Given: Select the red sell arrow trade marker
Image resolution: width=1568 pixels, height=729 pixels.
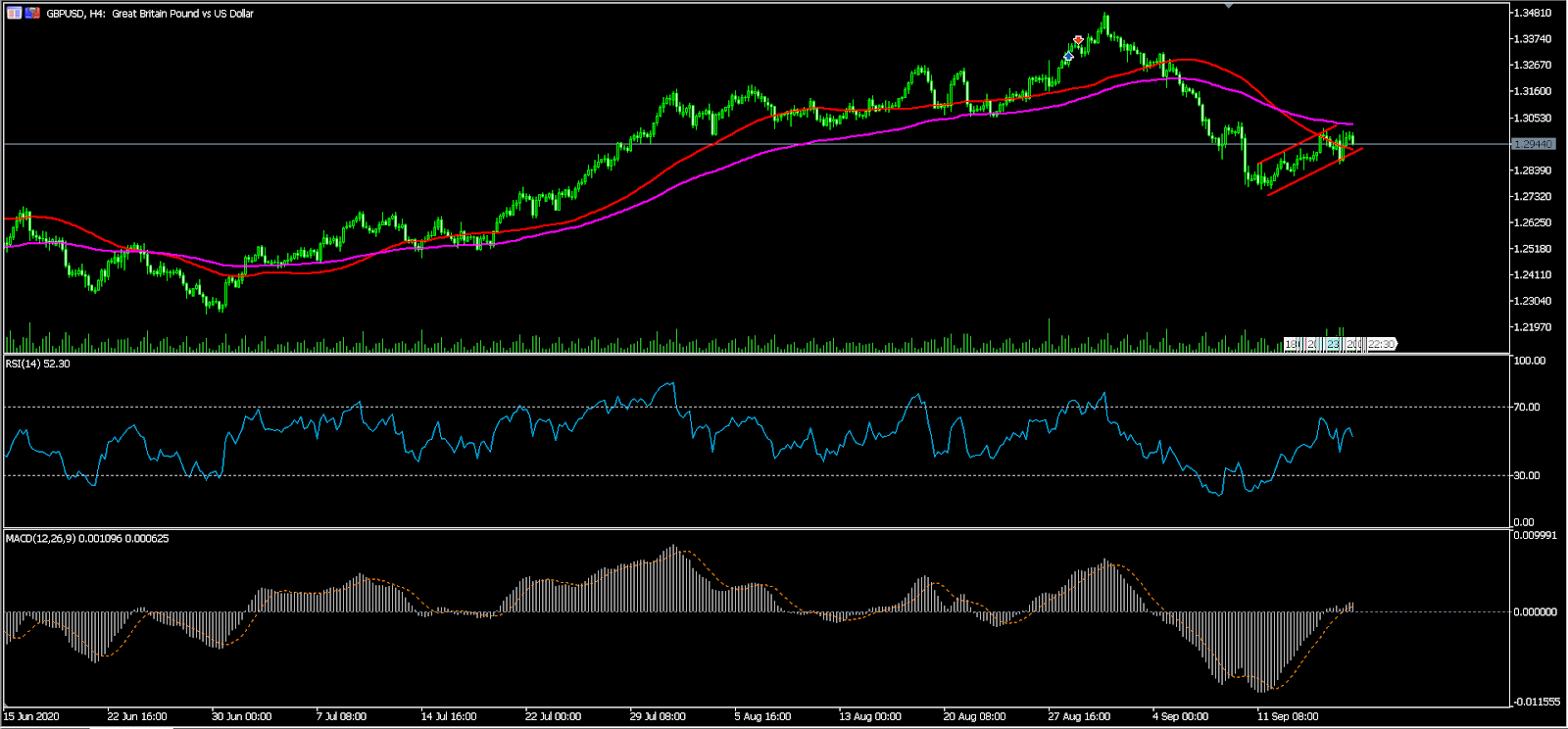Looking at the screenshot, I should (1078, 40).
